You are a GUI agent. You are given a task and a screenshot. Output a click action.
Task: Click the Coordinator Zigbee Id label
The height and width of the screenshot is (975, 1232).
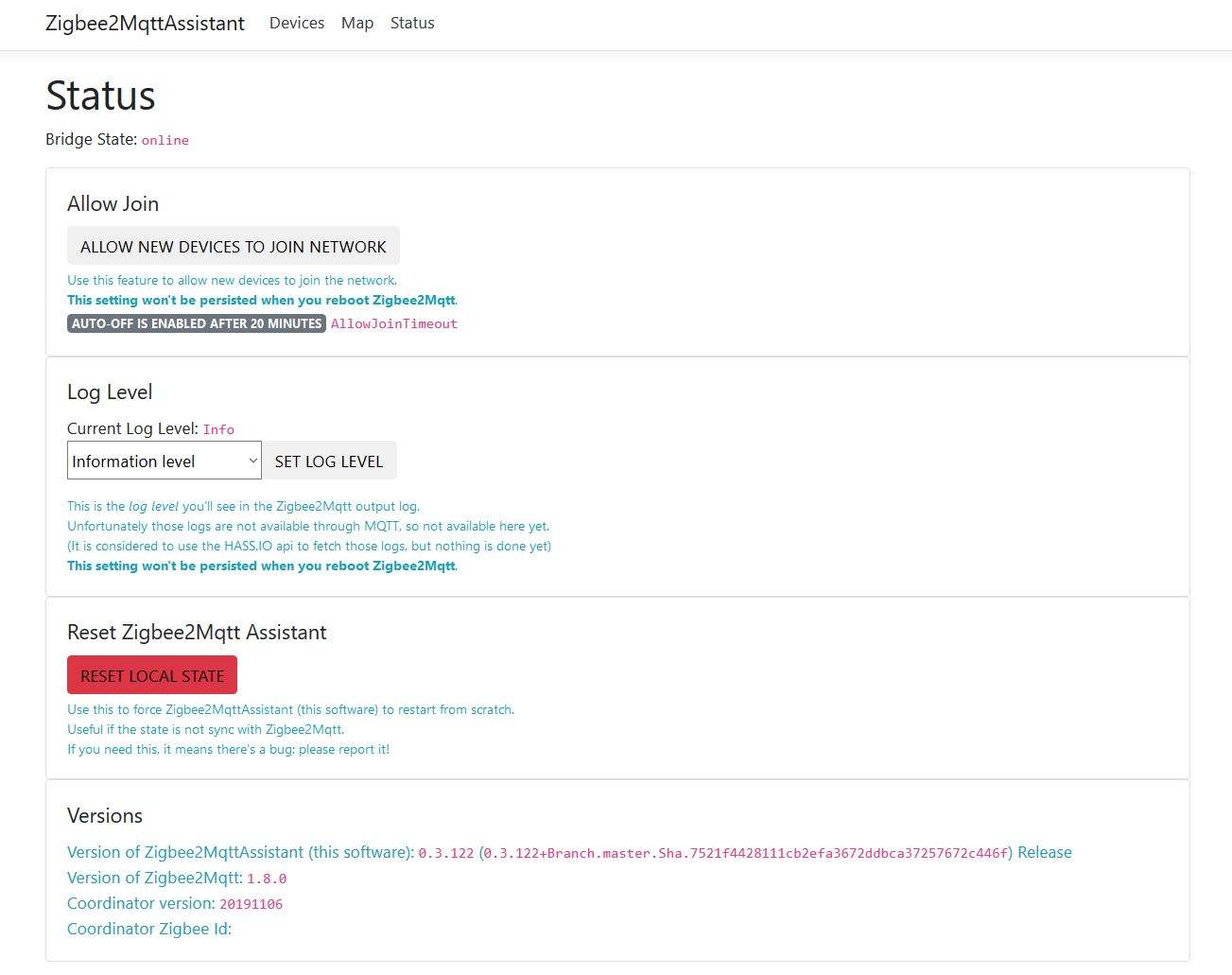(x=149, y=929)
